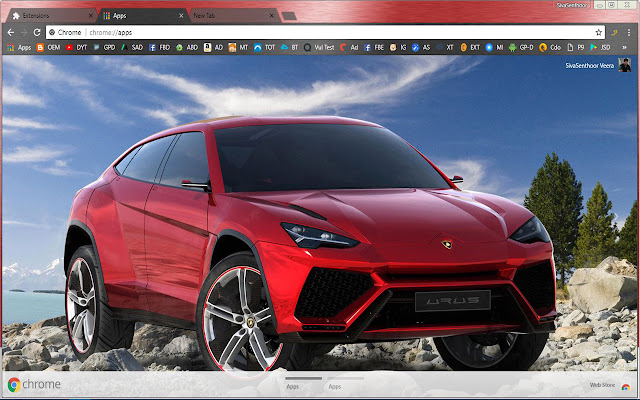
Task: Click the SivaSenthoor Veera account name
Action: click(x=589, y=65)
